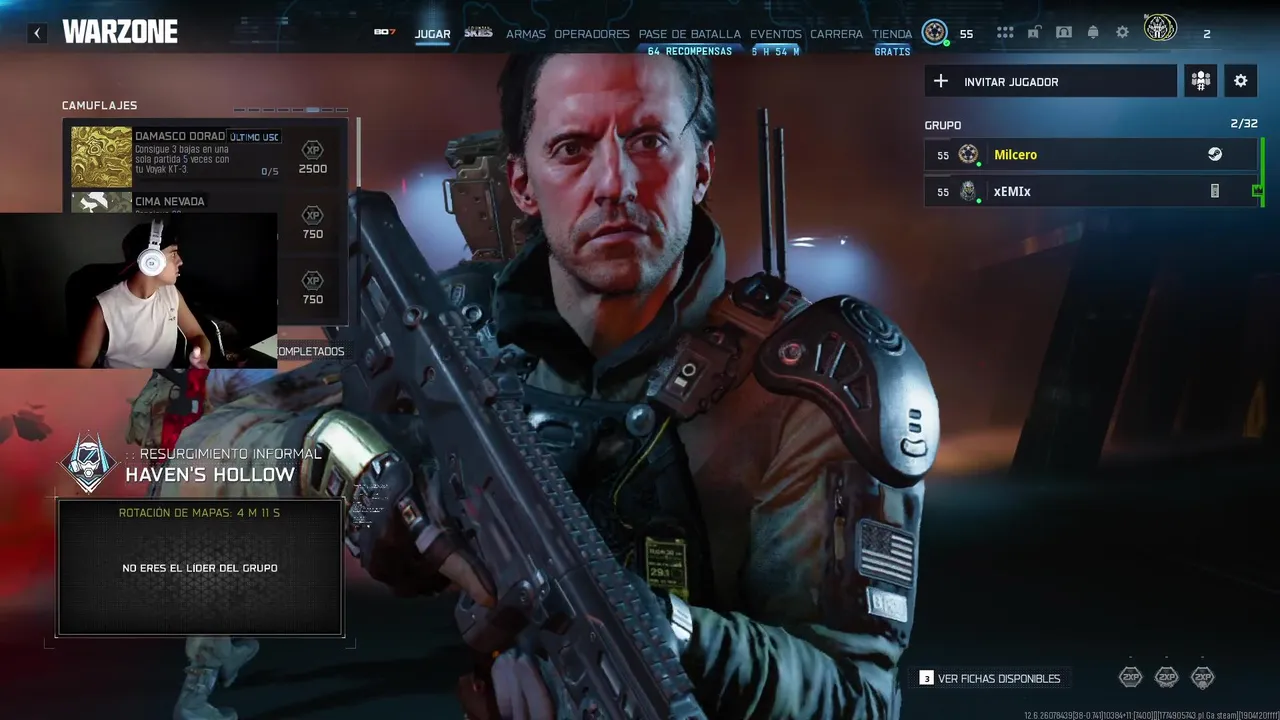Go to the CARRERA tab
Viewport: 1280px width, 720px height.
836,34
